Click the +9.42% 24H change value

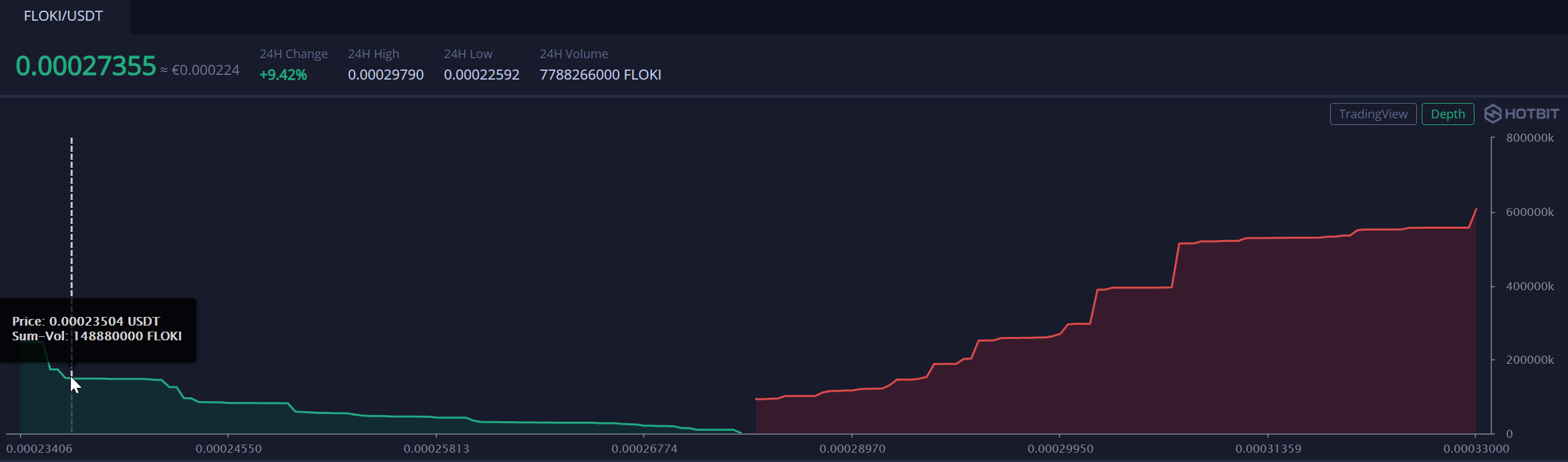click(x=283, y=75)
